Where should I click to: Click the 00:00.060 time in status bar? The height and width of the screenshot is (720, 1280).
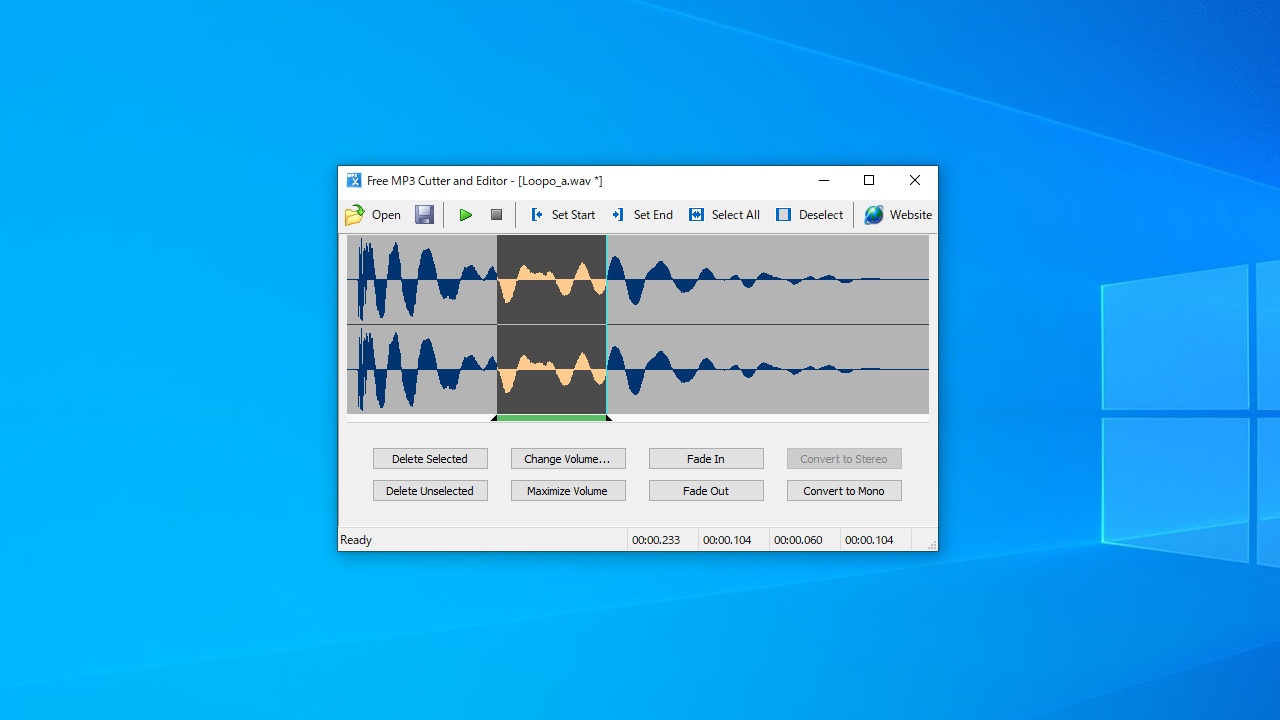click(x=798, y=540)
